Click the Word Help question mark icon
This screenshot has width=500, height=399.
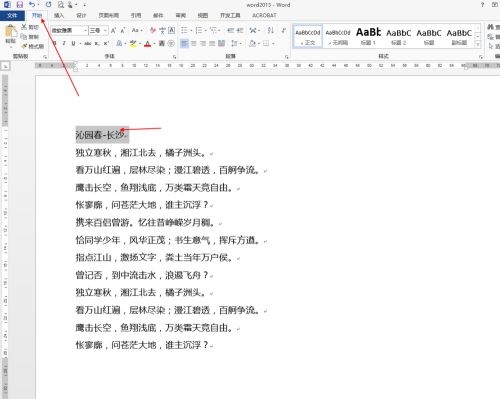(482, 5)
